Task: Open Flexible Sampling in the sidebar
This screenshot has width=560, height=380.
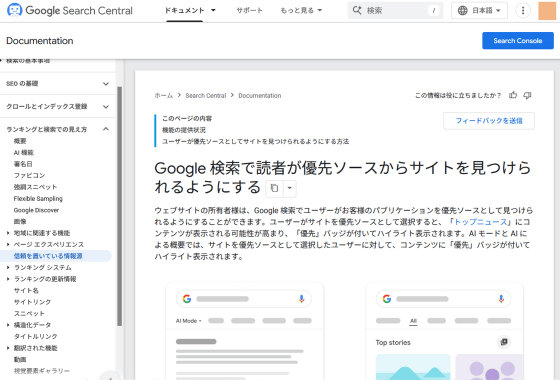Action: click(x=38, y=199)
